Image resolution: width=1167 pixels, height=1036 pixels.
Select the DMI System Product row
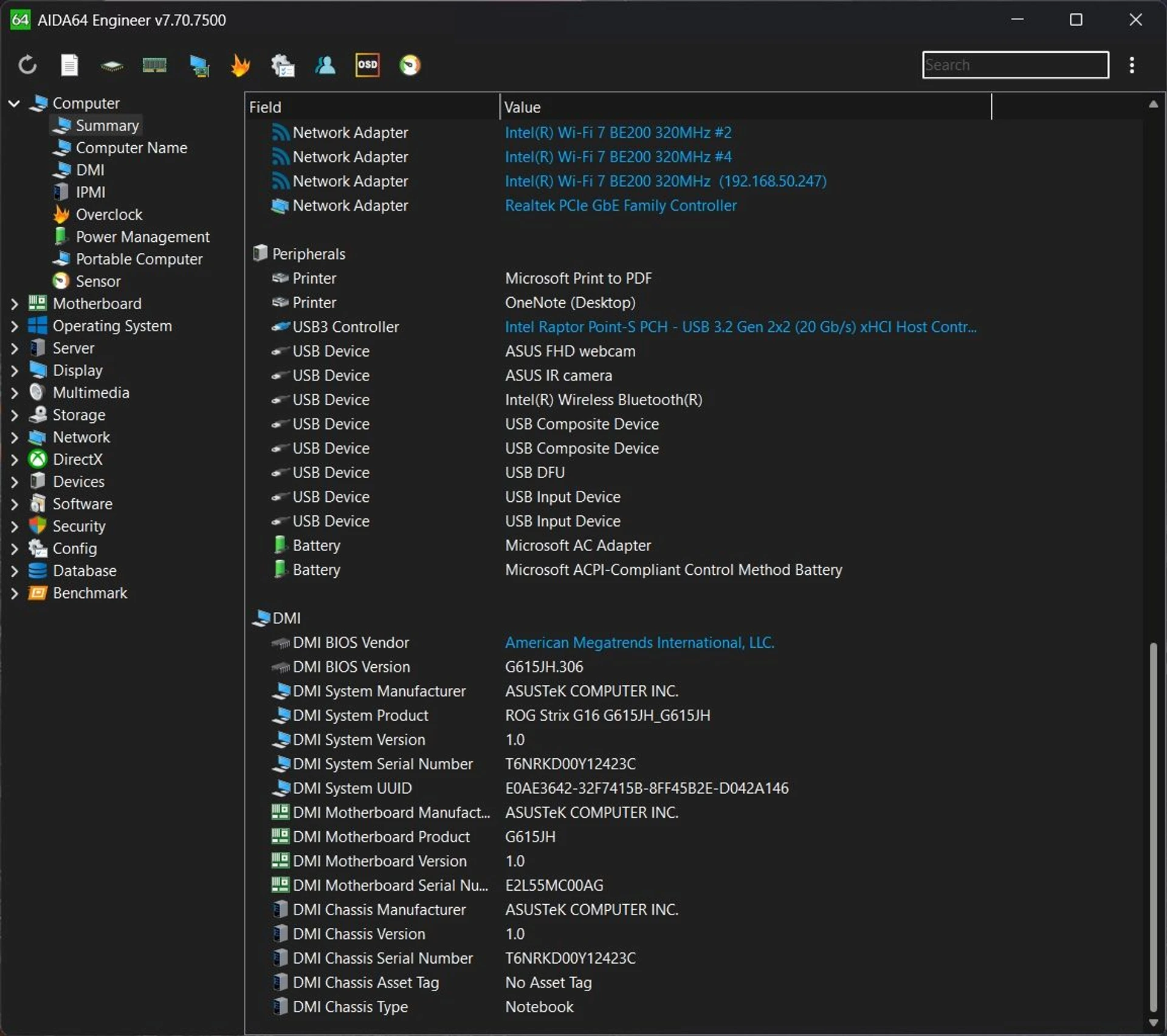pos(693,716)
